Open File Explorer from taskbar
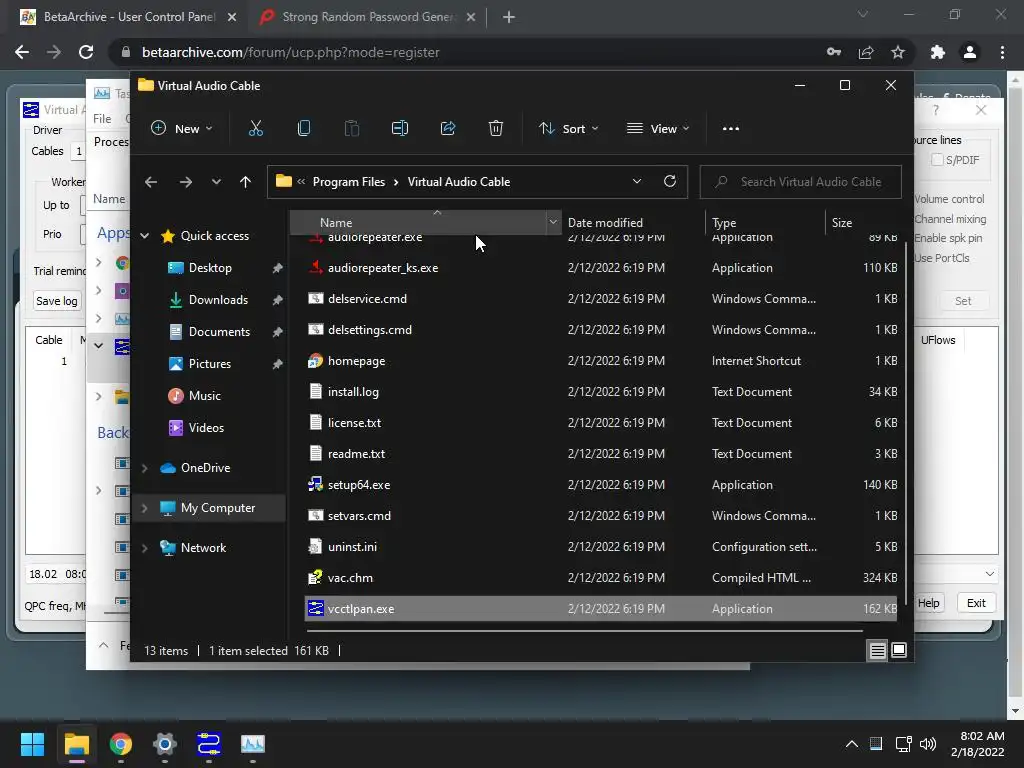 76,744
